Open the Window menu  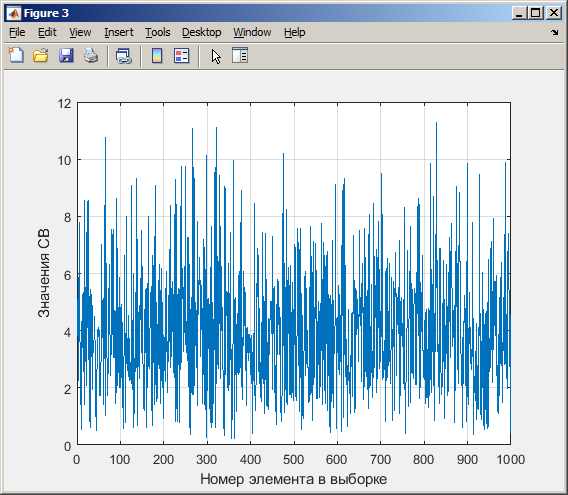252,32
